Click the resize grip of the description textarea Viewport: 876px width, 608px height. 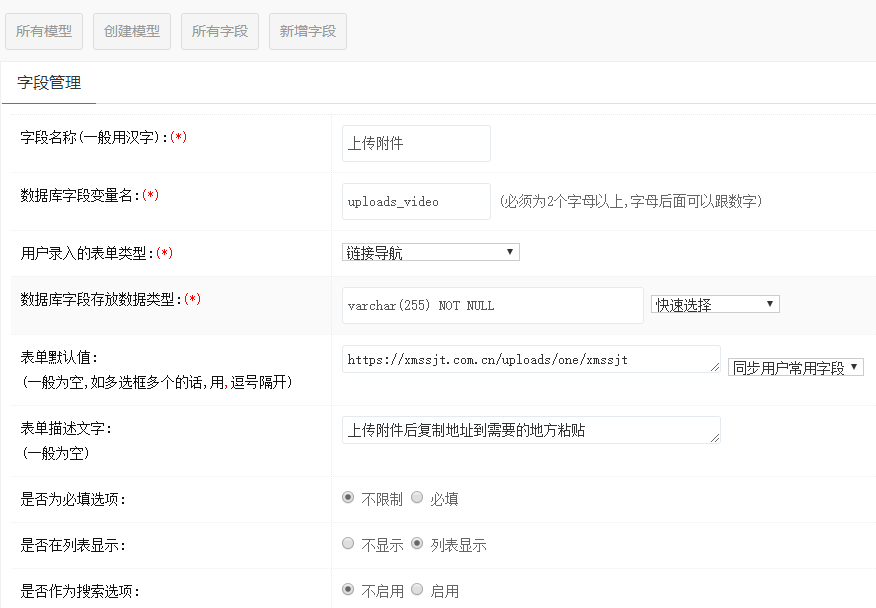[715, 439]
